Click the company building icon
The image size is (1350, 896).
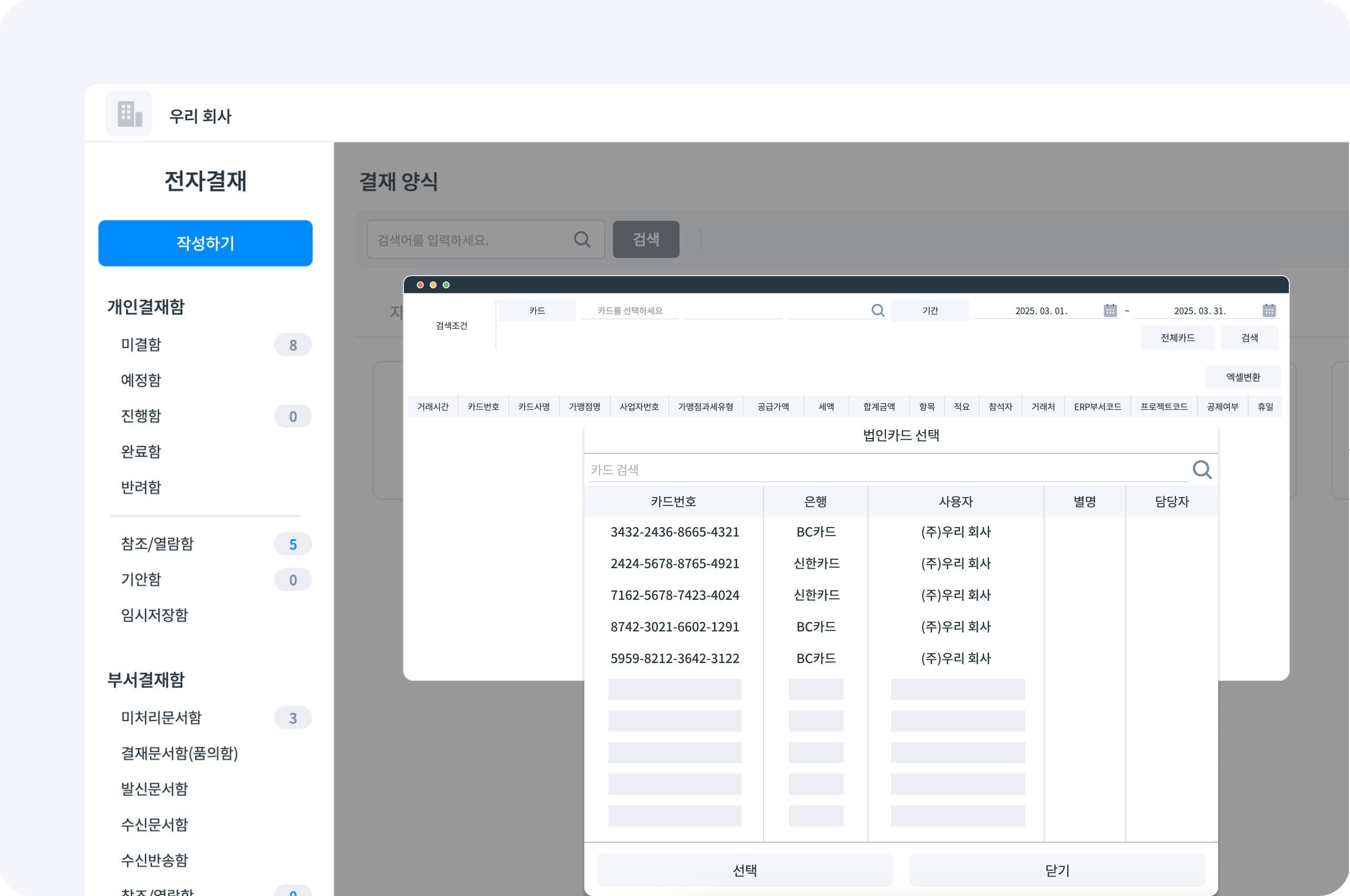[x=129, y=114]
